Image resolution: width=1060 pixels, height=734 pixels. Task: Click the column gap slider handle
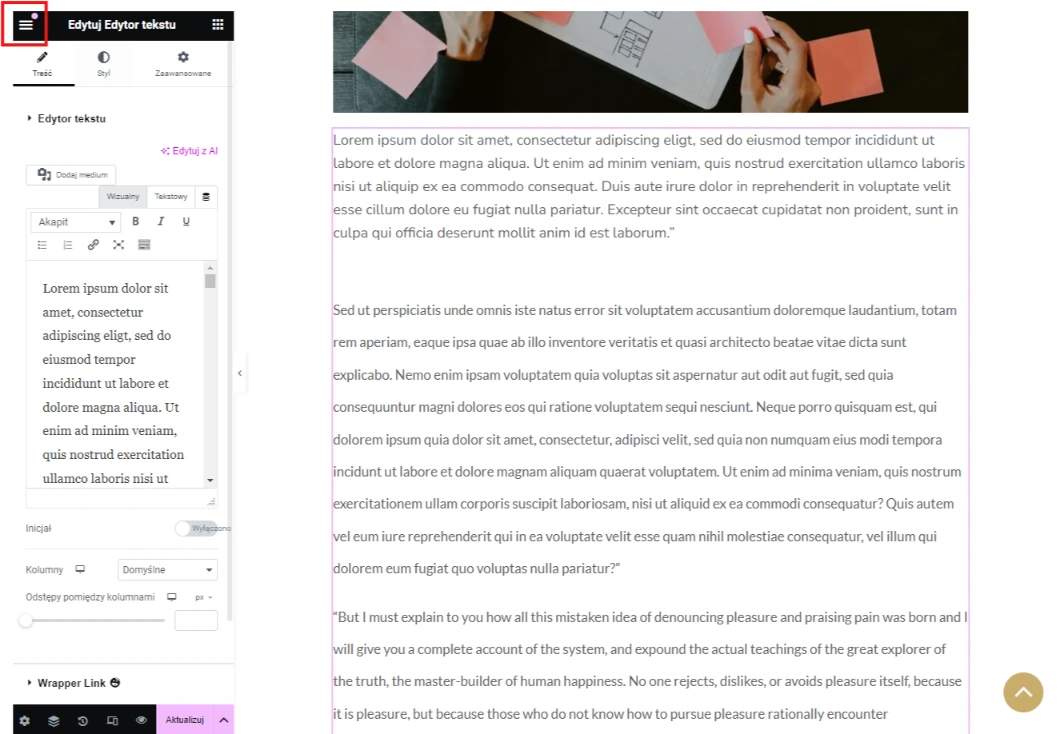point(26,621)
